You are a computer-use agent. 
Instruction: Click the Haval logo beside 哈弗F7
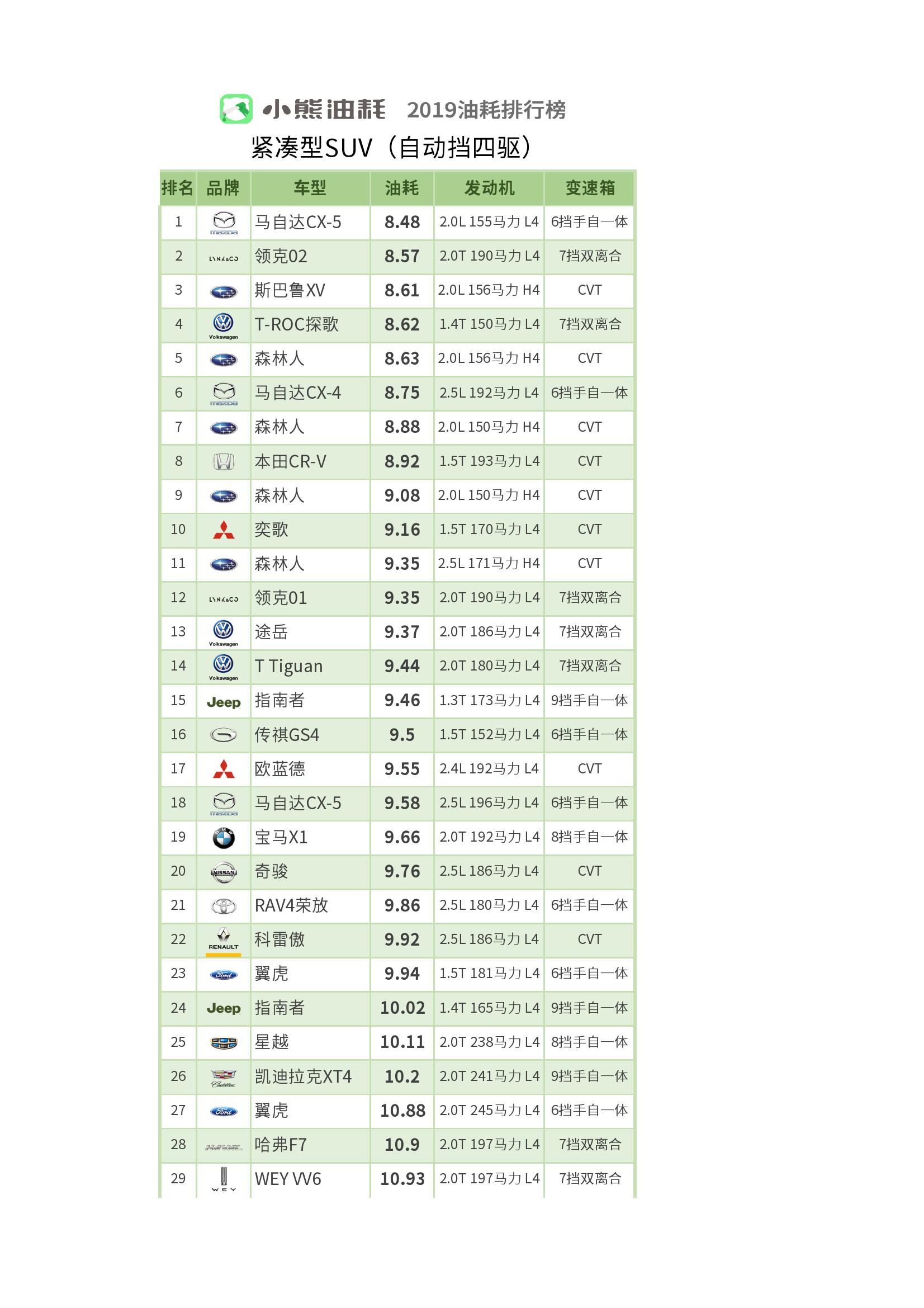tap(223, 1147)
